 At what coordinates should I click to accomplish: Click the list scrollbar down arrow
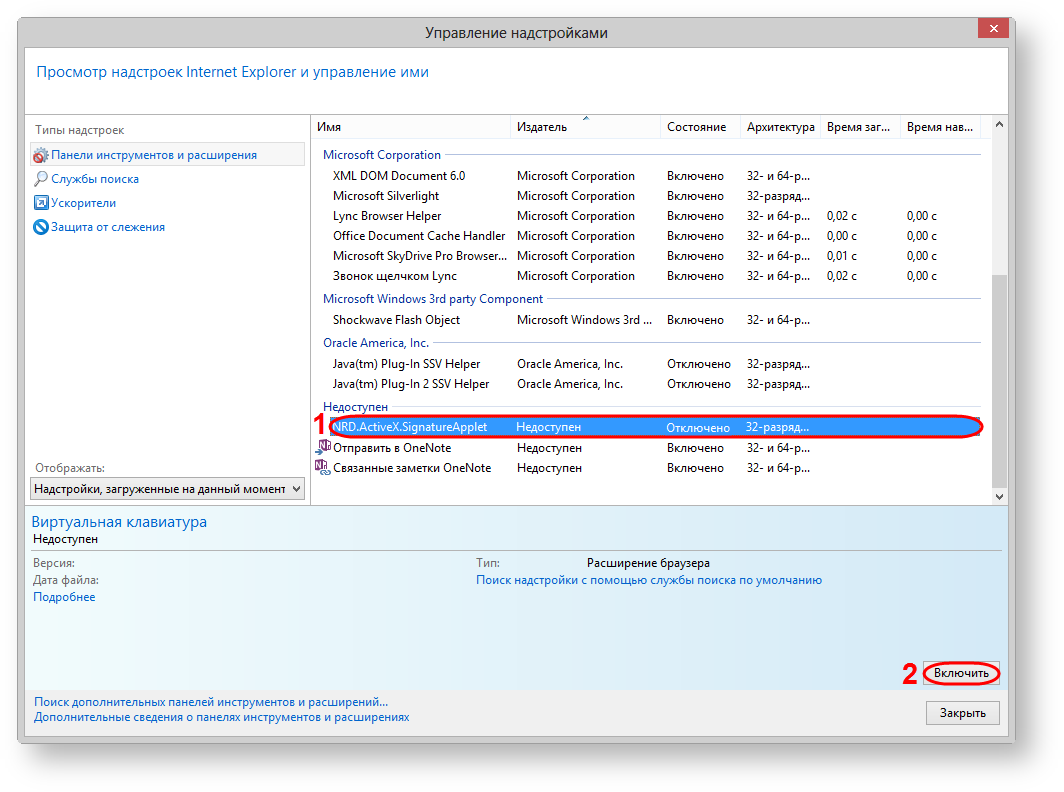999,497
